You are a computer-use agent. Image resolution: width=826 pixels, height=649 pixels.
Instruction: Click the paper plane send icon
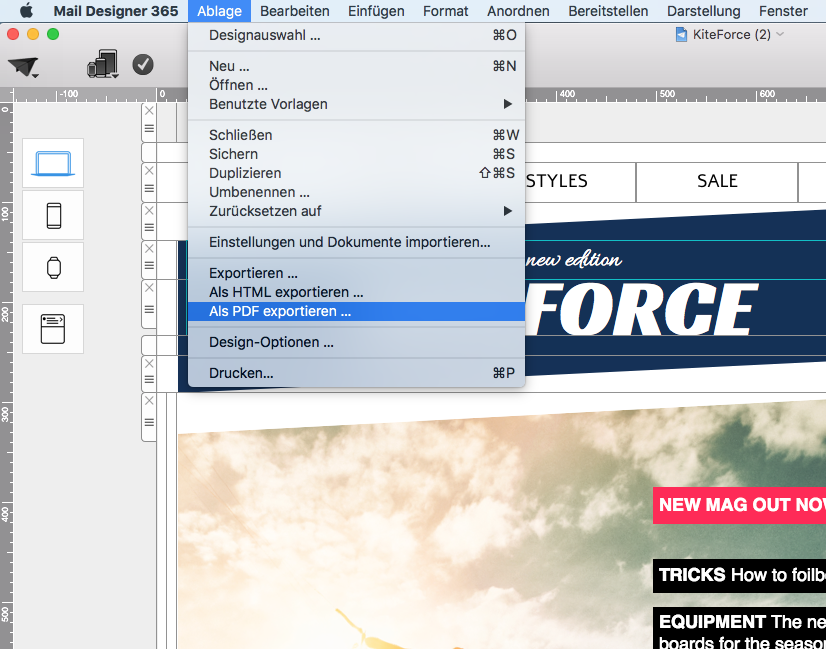tap(22, 66)
